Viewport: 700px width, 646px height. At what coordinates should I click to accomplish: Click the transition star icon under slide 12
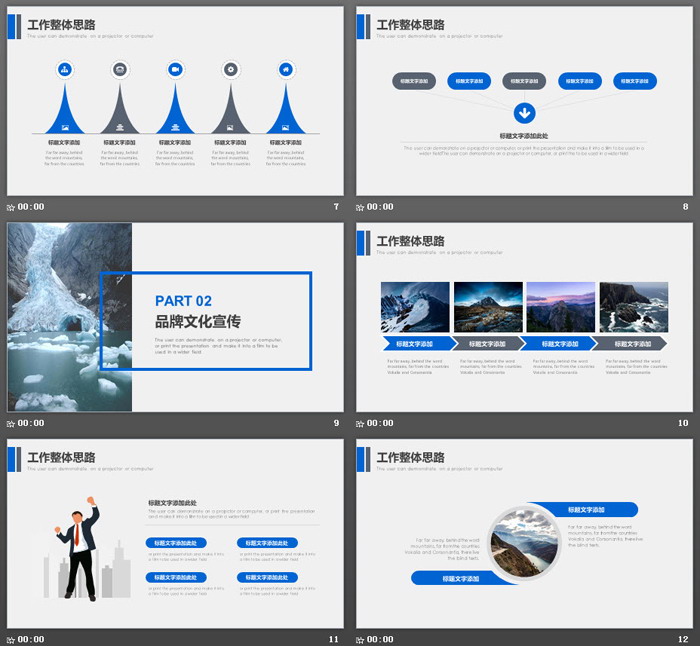361,639
